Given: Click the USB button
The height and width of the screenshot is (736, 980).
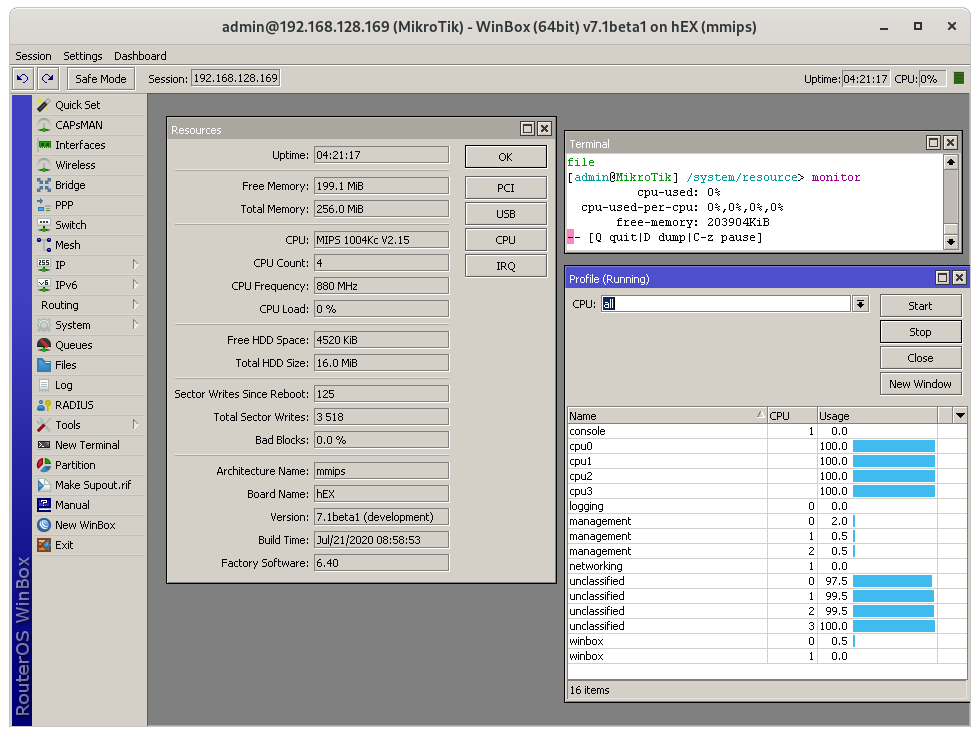Looking at the screenshot, I should pos(506,214).
